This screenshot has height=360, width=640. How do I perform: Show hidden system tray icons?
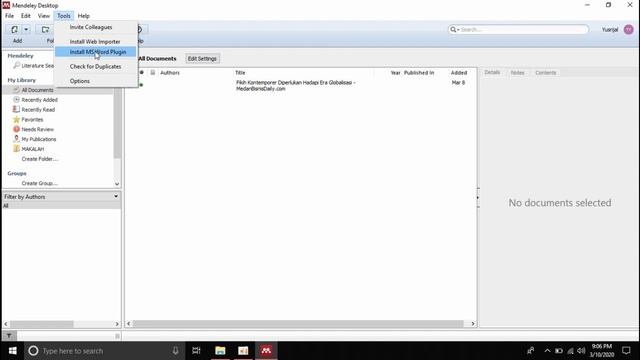pos(547,351)
